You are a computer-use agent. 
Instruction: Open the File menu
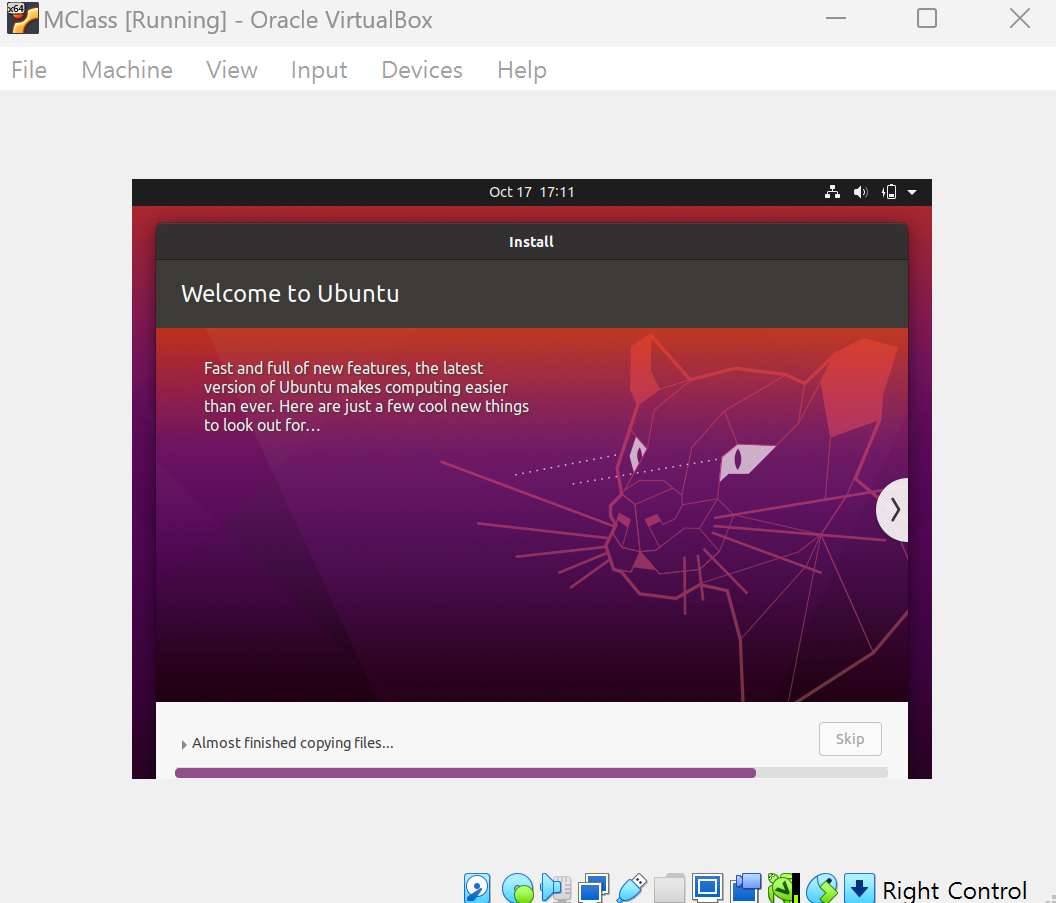[29, 69]
